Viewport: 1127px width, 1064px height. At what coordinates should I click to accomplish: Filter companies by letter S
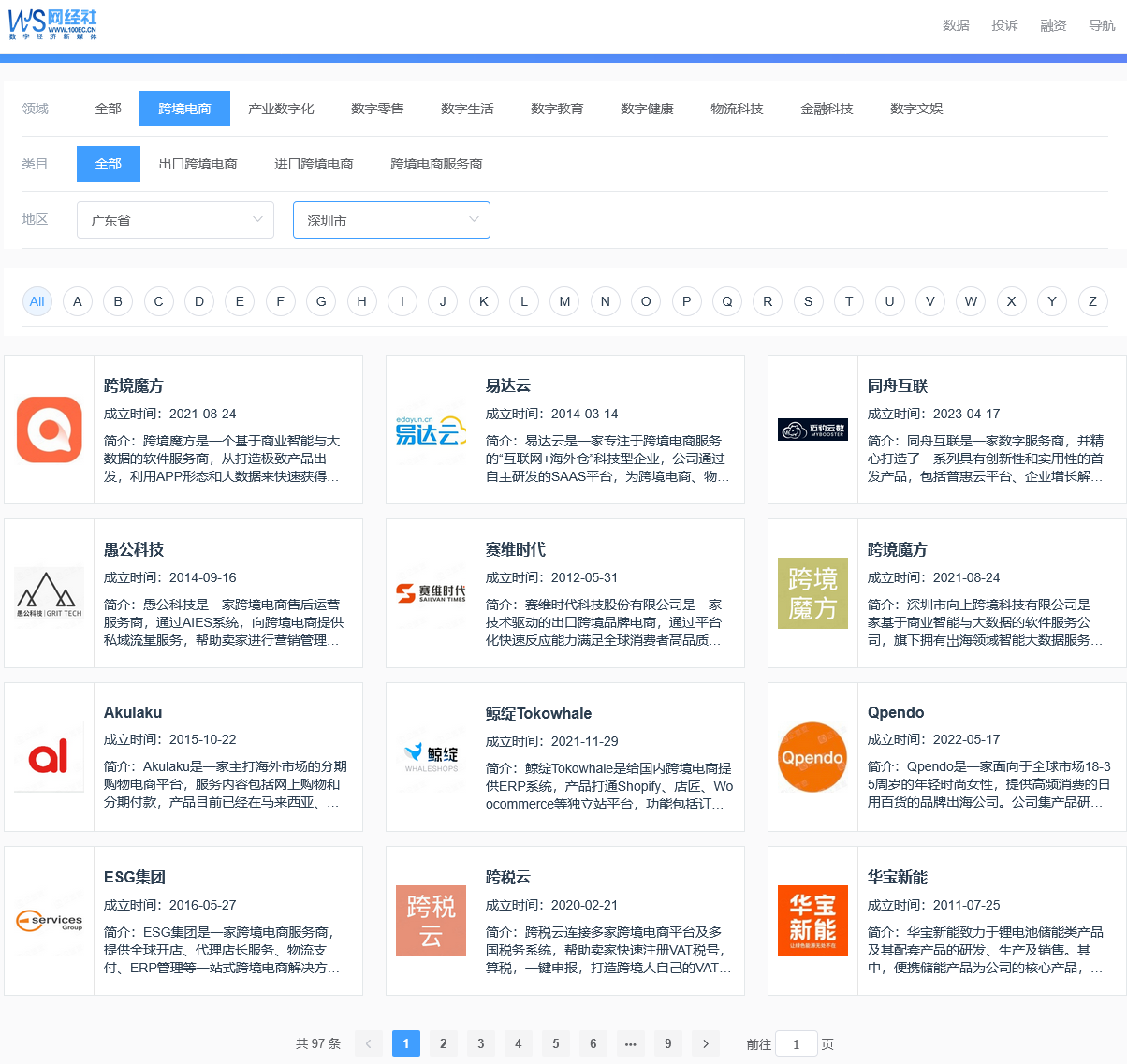tap(809, 301)
